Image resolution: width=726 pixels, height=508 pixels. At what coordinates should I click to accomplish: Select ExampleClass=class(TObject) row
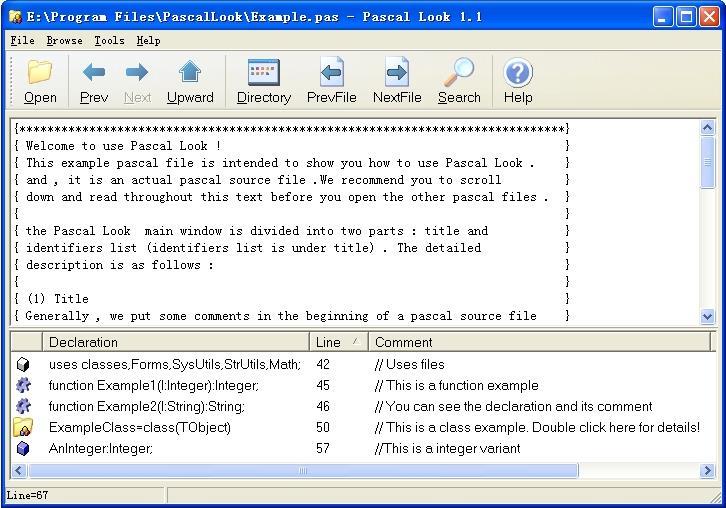pos(140,427)
